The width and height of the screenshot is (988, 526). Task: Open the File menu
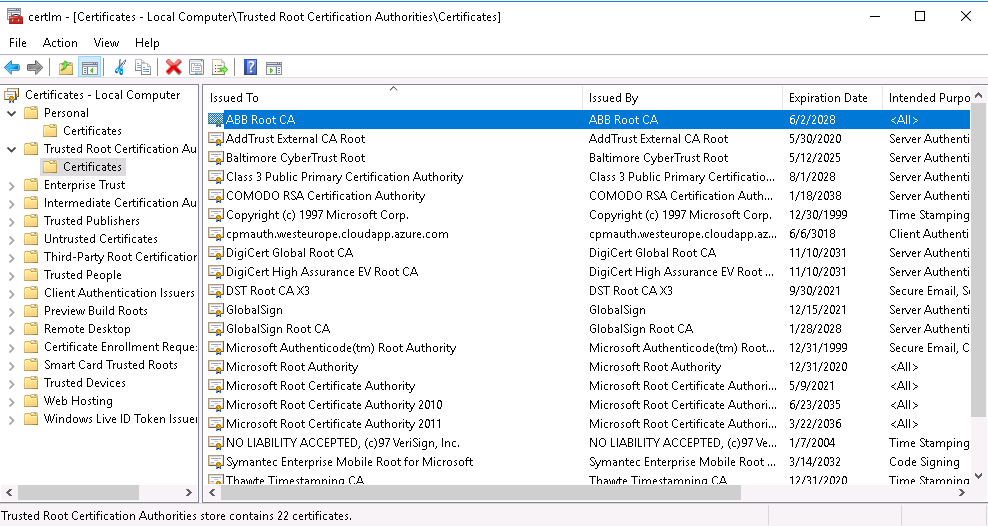point(18,43)
